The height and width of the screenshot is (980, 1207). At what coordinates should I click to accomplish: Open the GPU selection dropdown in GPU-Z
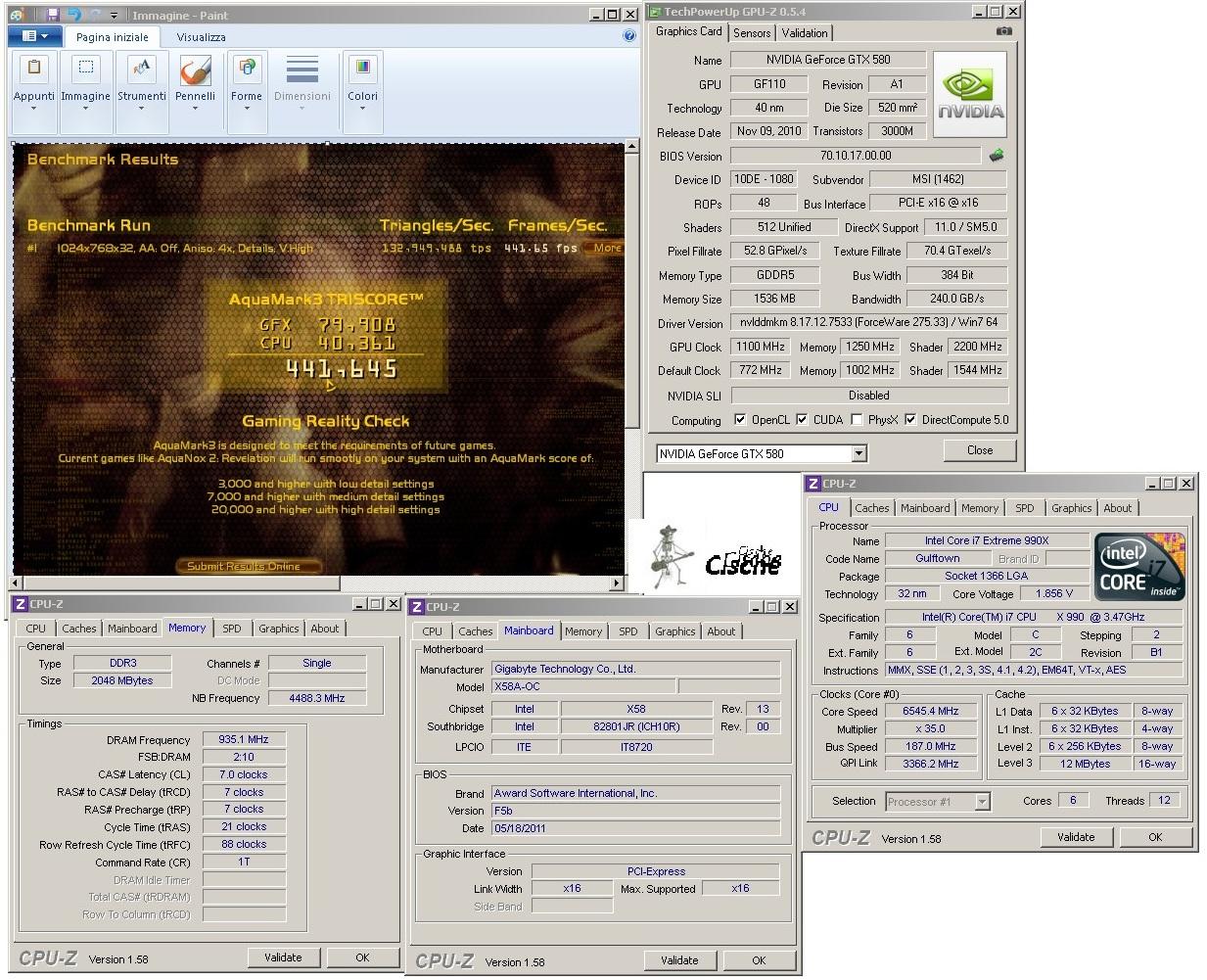[x=859, y=453]
